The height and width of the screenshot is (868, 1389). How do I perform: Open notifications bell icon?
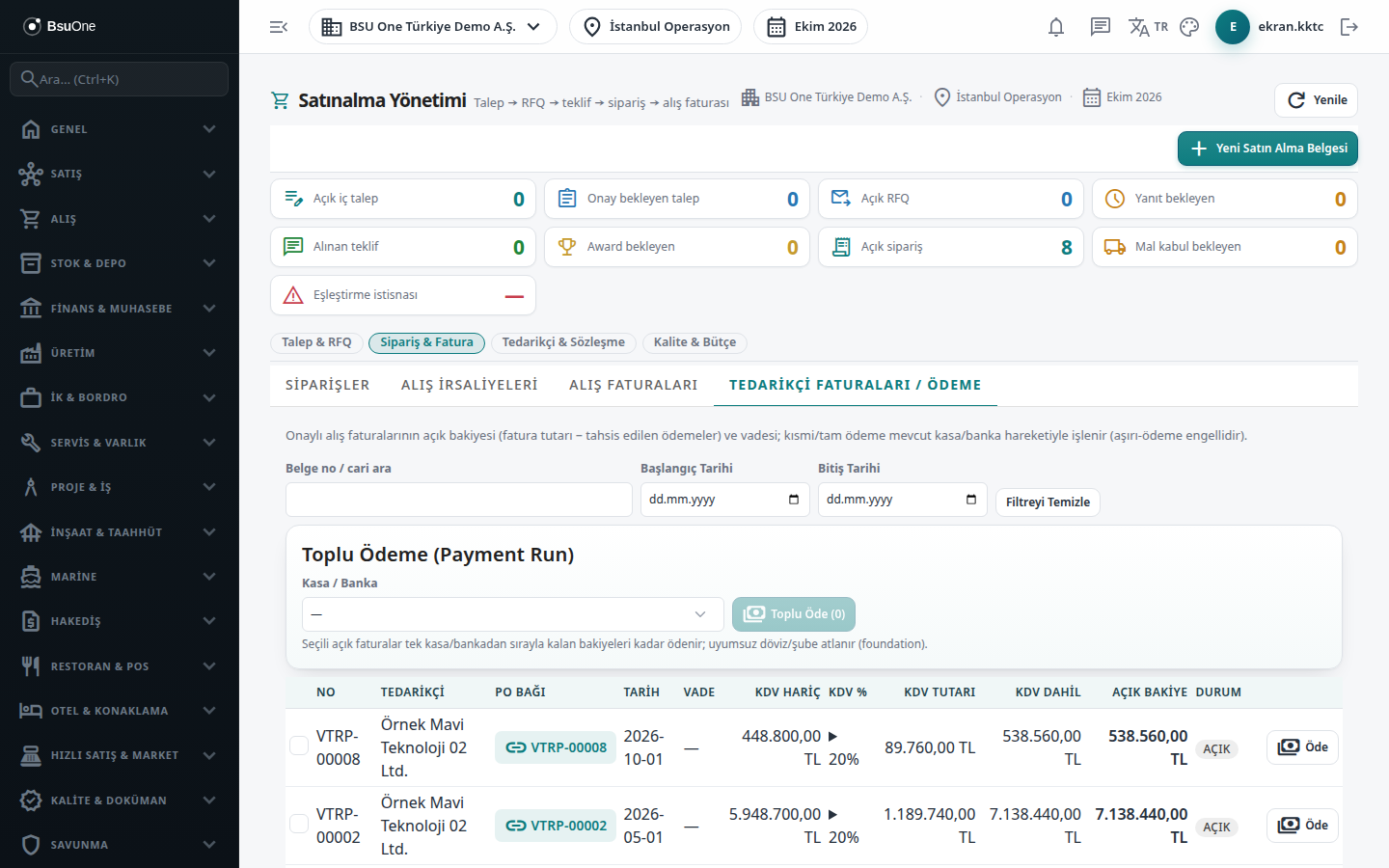(x=1056, y=27)
